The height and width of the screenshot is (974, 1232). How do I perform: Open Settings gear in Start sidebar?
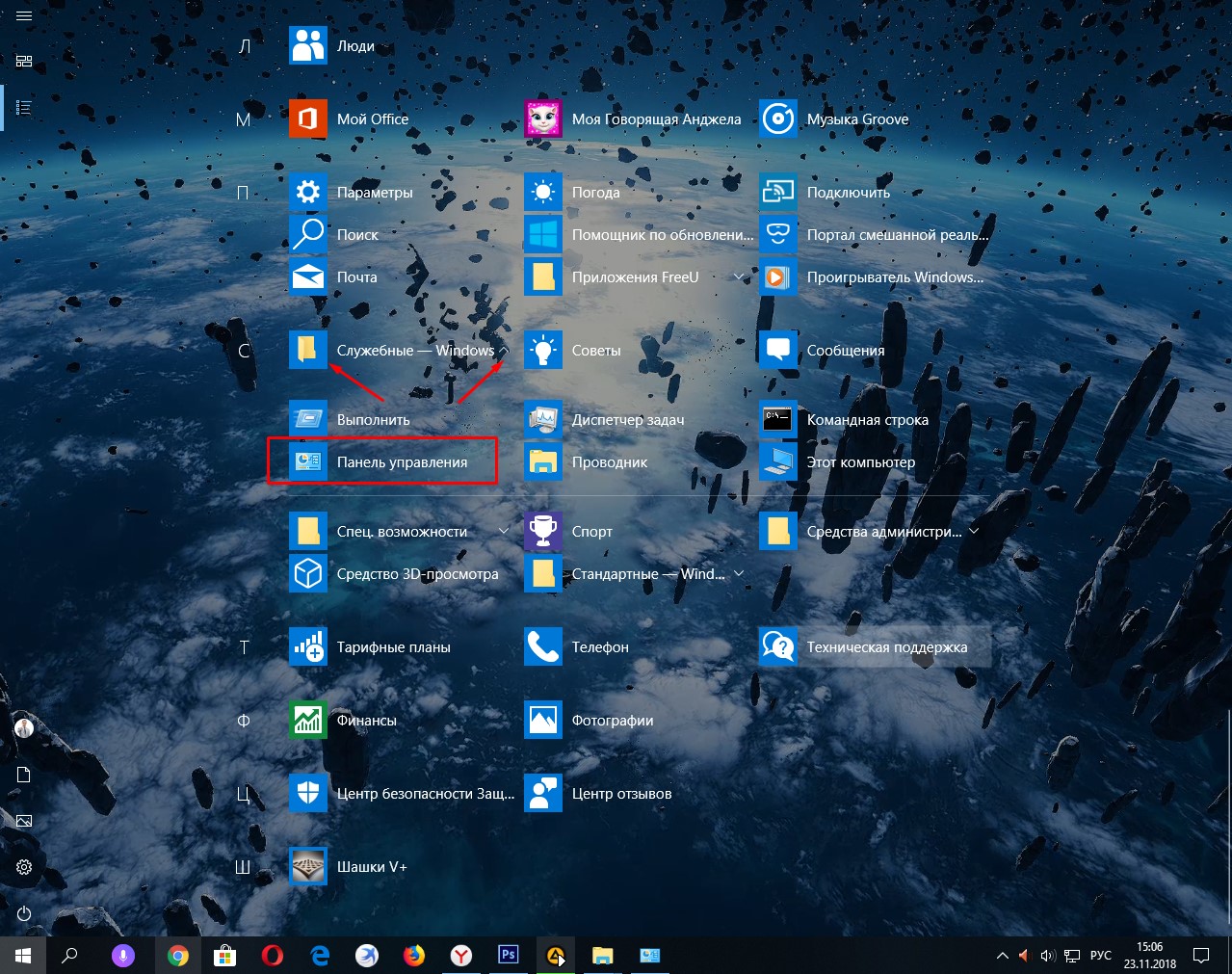coord(24,867)
